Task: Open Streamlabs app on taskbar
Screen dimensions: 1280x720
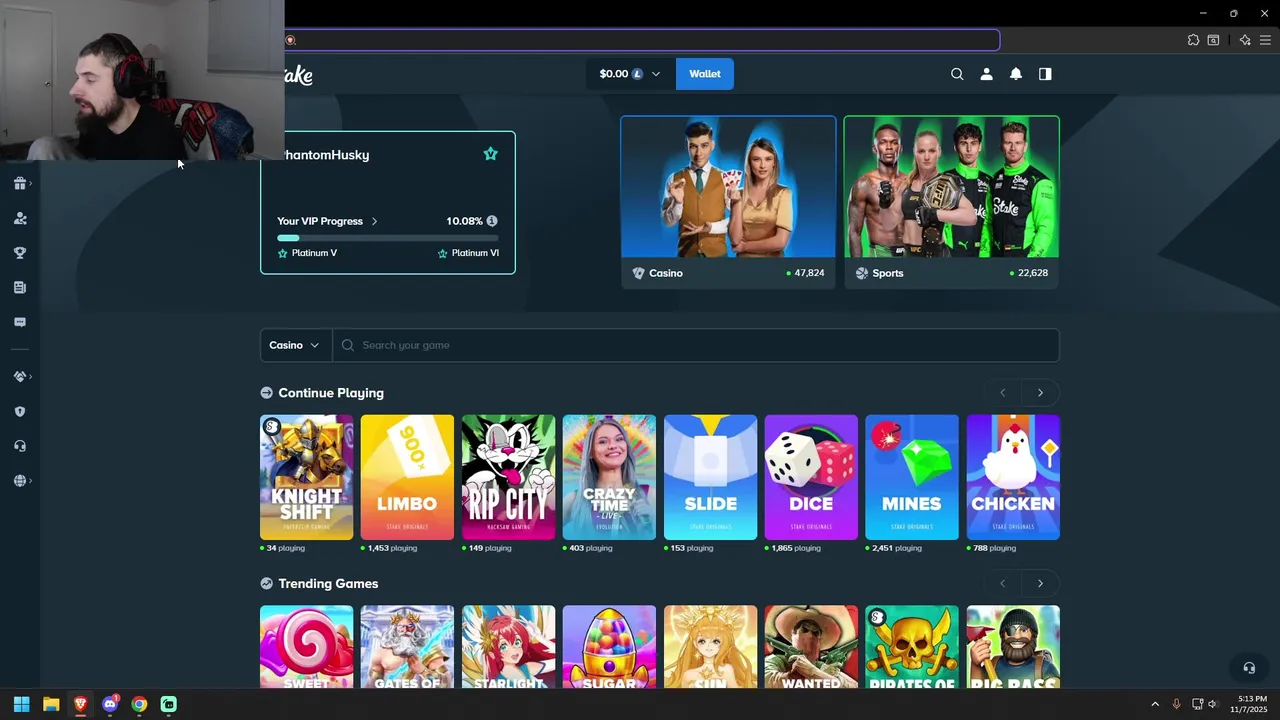Action: coord(168,704)
